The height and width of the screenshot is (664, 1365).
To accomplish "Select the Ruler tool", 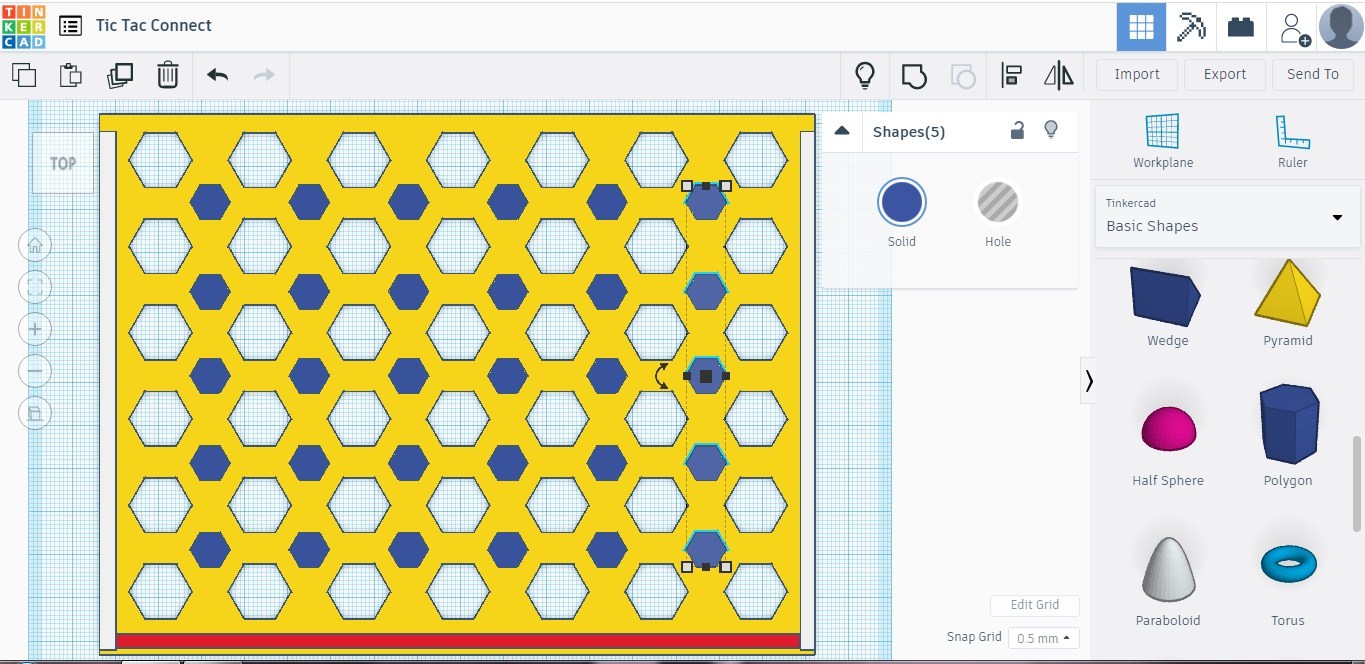I will 1292,141.
